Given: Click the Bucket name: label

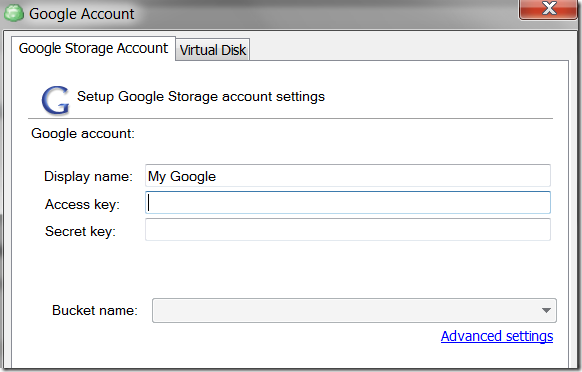Looking at the screenshot, I should [95, 310].
